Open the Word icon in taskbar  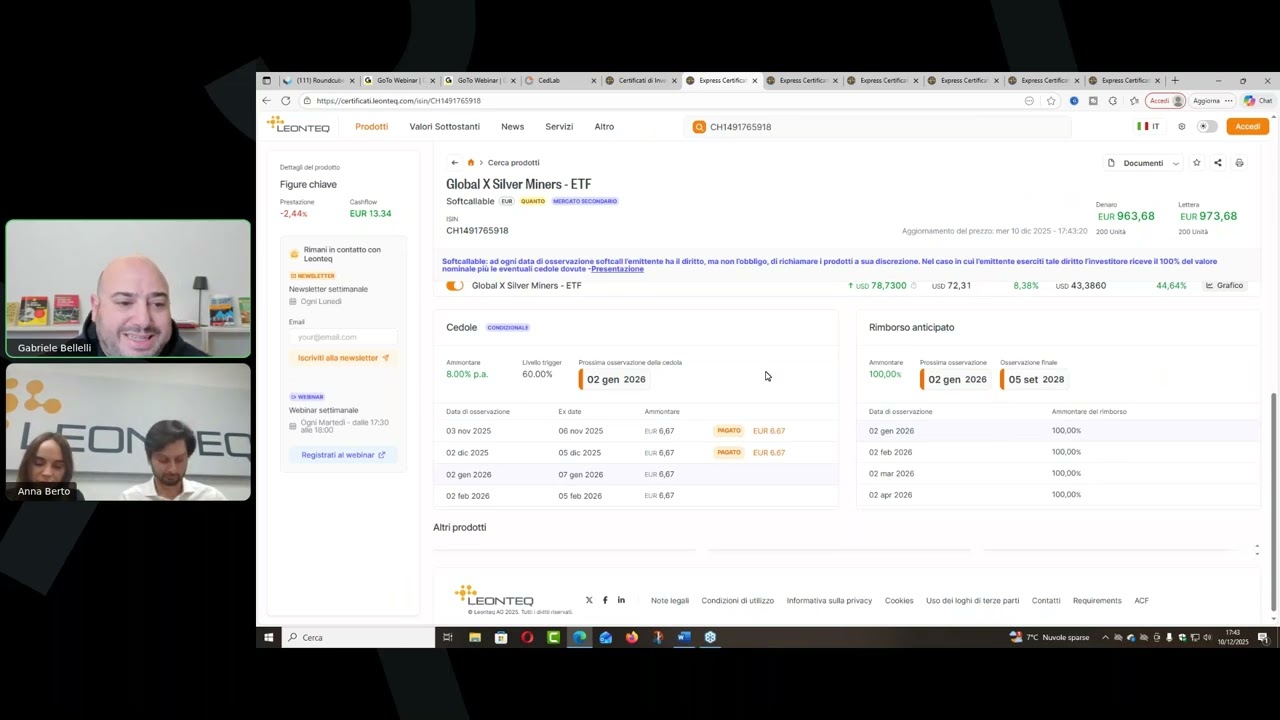(684, 637)
